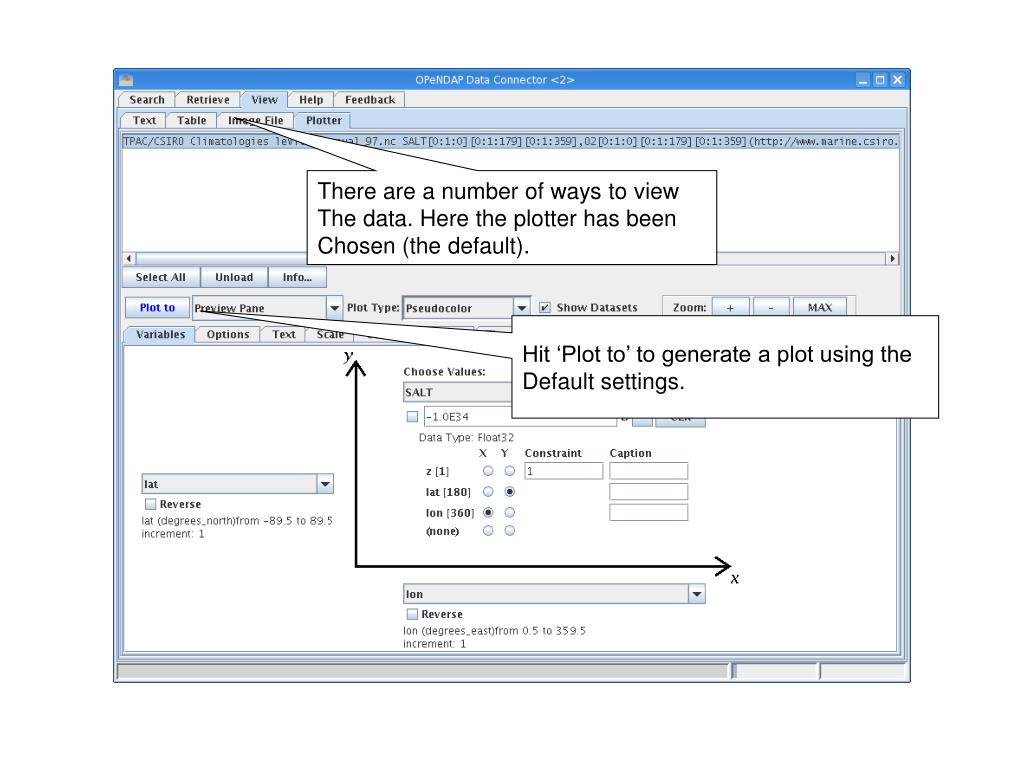This screenshot has height=768, width=1024.
Task: Select the TPAC/CSIRO Climatologies dataset row
Action: click(511, 141)
